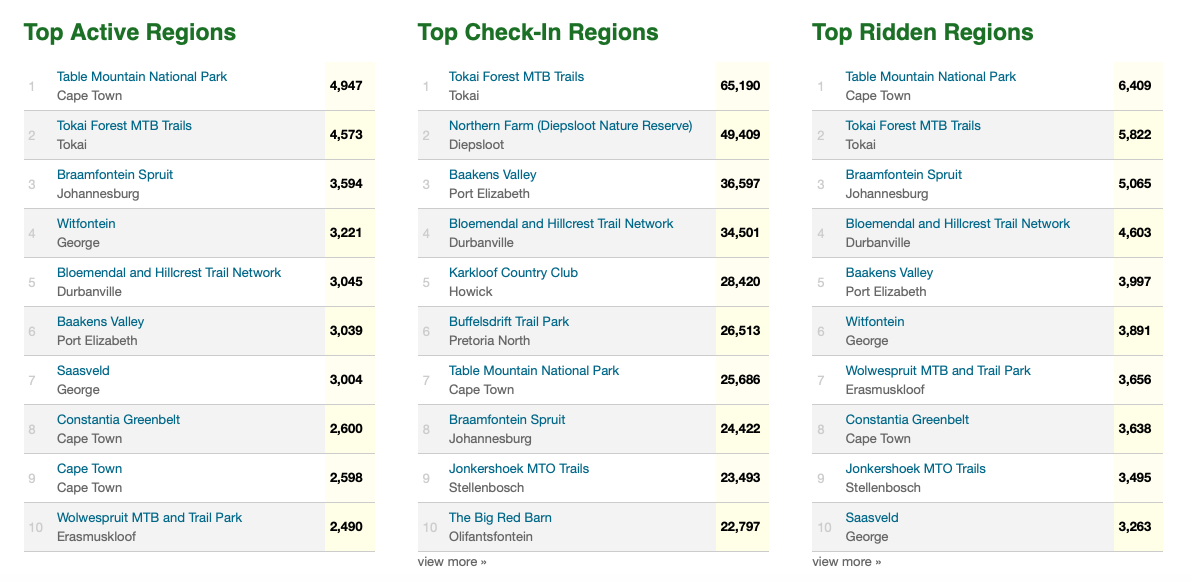The height and width of the screenshot is (582, 1191).
Task: Select Witfontein link in Top Active Regions
Action: pos(86,224)
